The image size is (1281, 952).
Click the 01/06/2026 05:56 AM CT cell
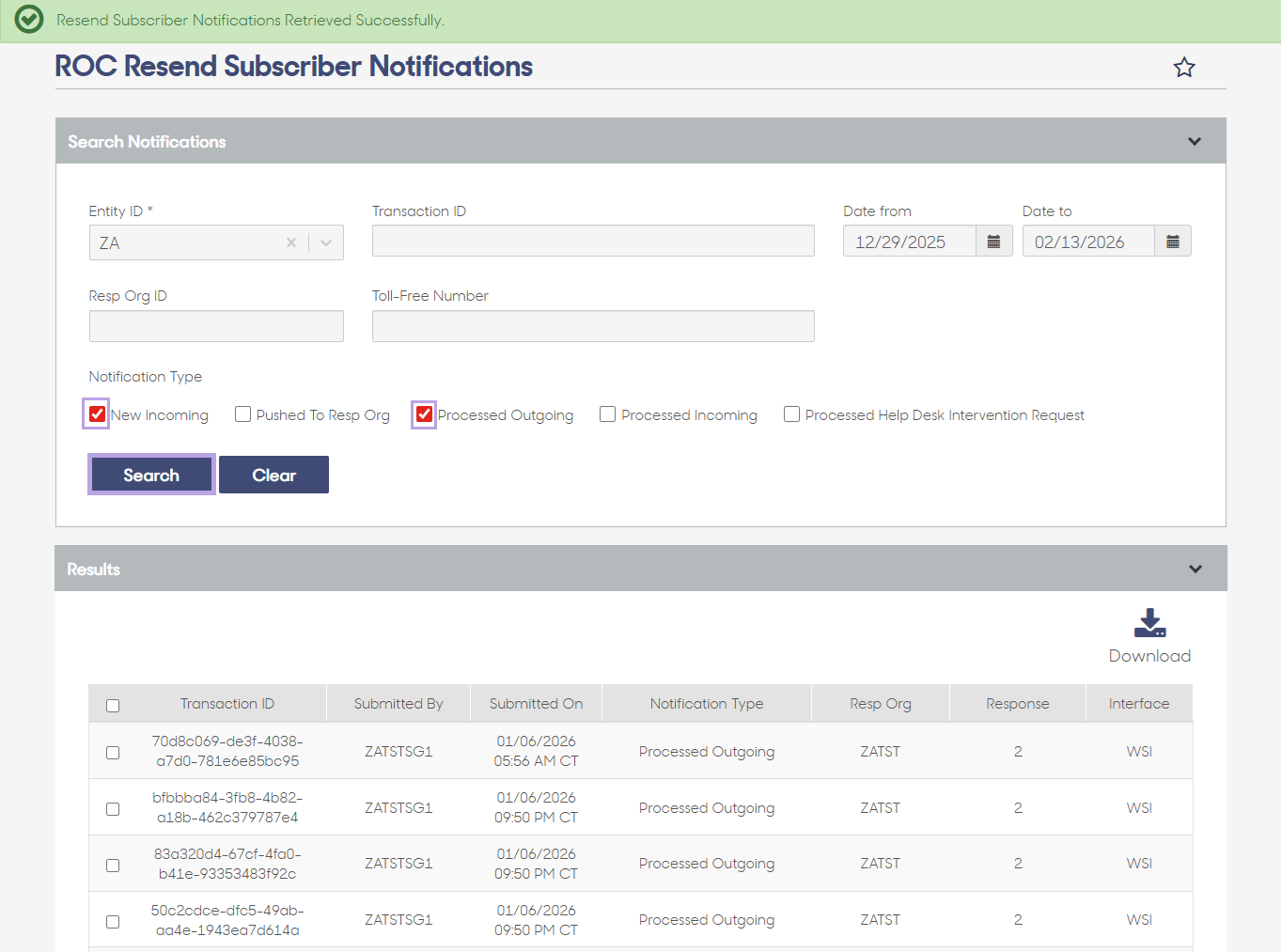(536, 751)
